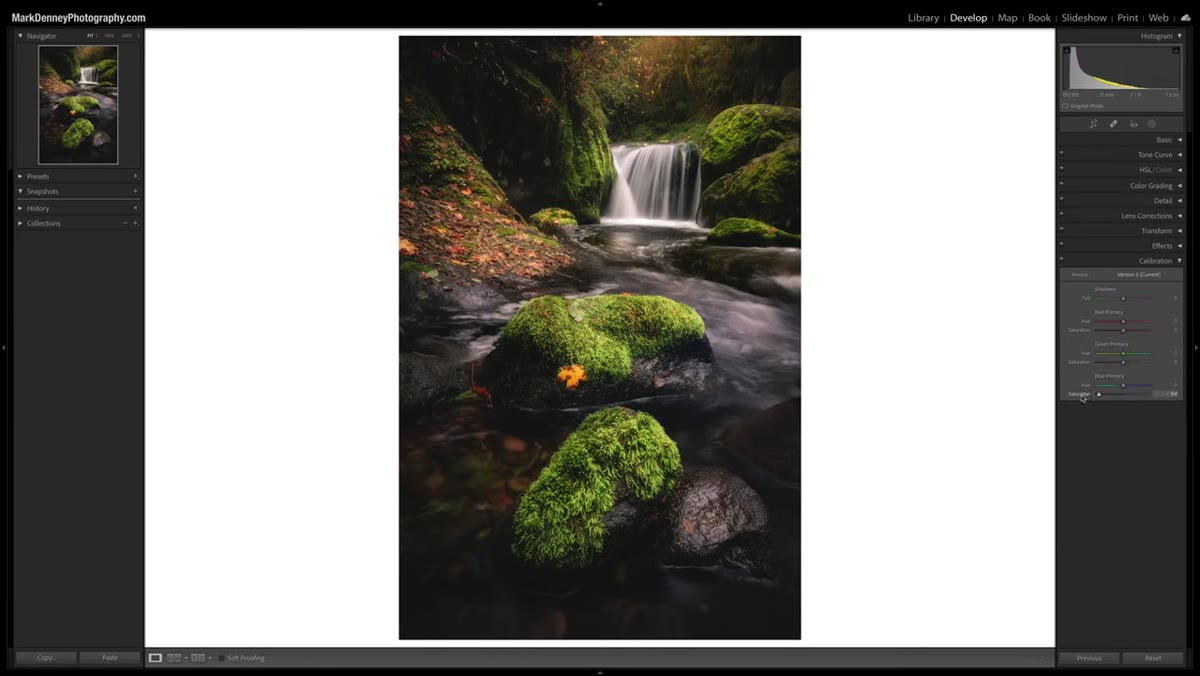1200x676 pixels.
Task: Toggle Color Grading panel switch
Action: pos(1062,185)
